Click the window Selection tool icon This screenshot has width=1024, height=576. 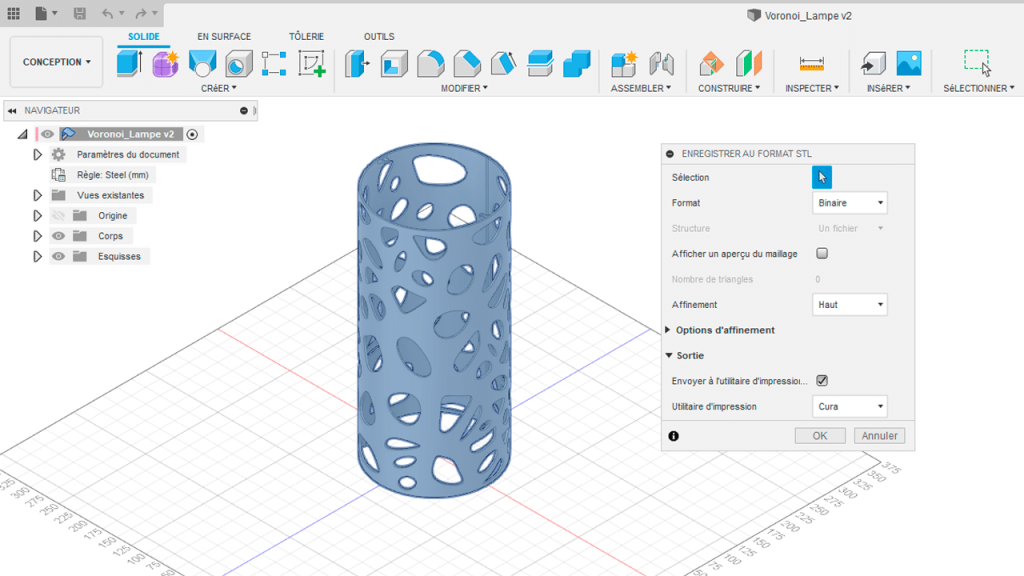click(978, 63)
